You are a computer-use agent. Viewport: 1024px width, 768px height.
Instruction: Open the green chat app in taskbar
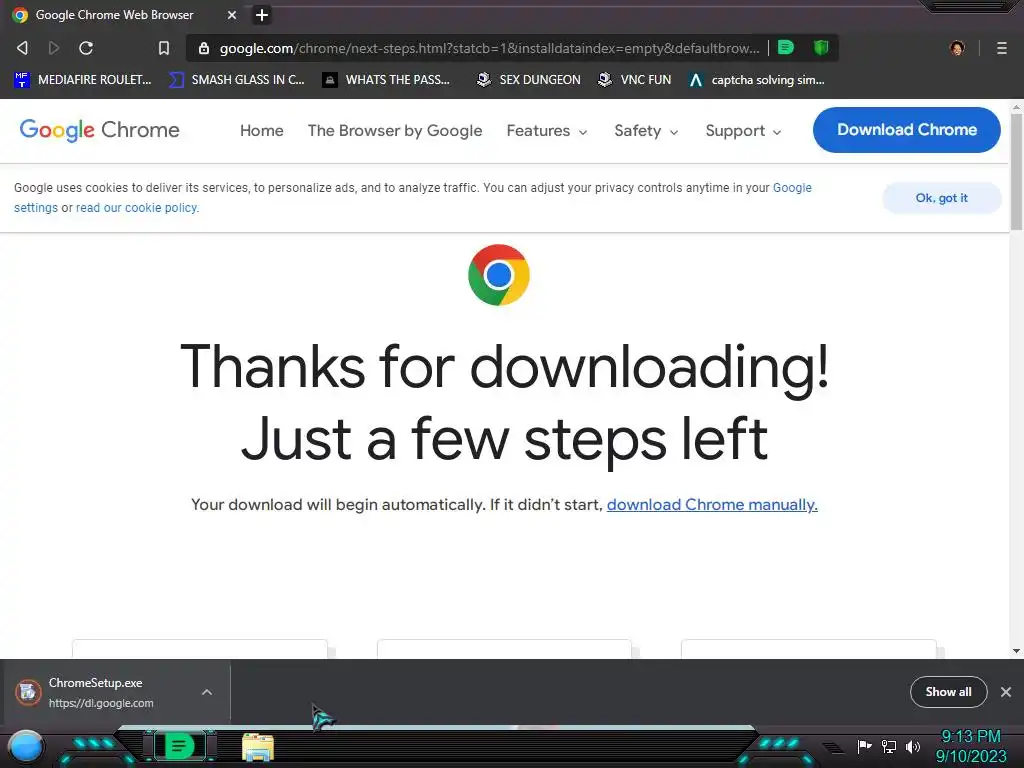pyautogui.click(x=179, y=746)
